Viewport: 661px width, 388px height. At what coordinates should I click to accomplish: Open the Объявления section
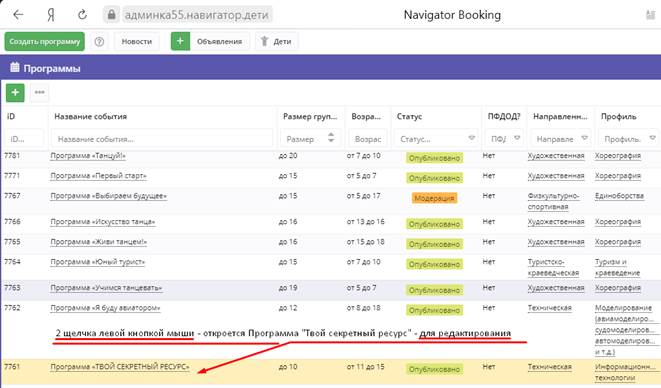(x=219, y=41)
